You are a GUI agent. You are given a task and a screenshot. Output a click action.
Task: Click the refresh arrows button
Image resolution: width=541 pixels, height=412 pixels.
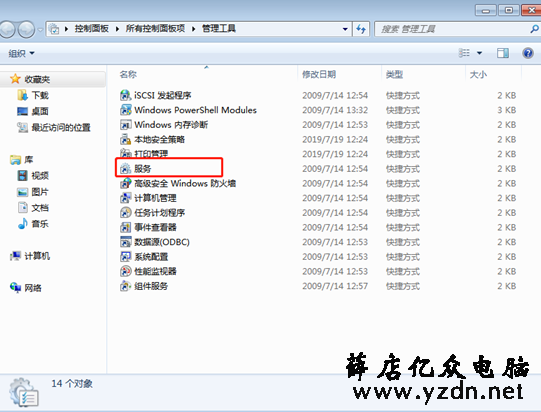(x=361, y=29)
